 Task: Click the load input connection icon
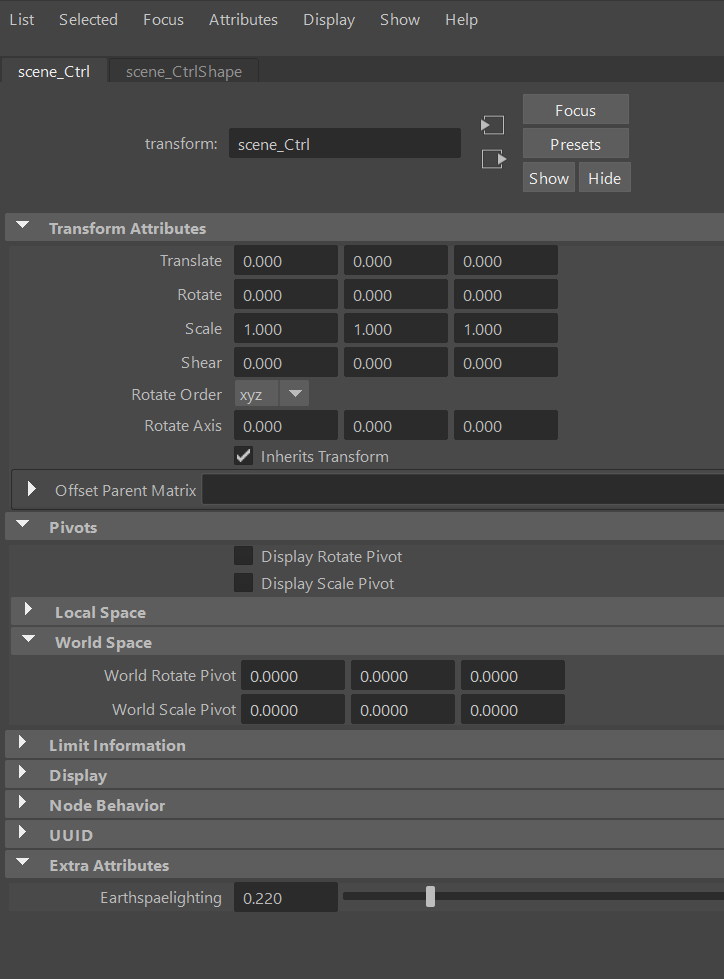click(492, 125)
